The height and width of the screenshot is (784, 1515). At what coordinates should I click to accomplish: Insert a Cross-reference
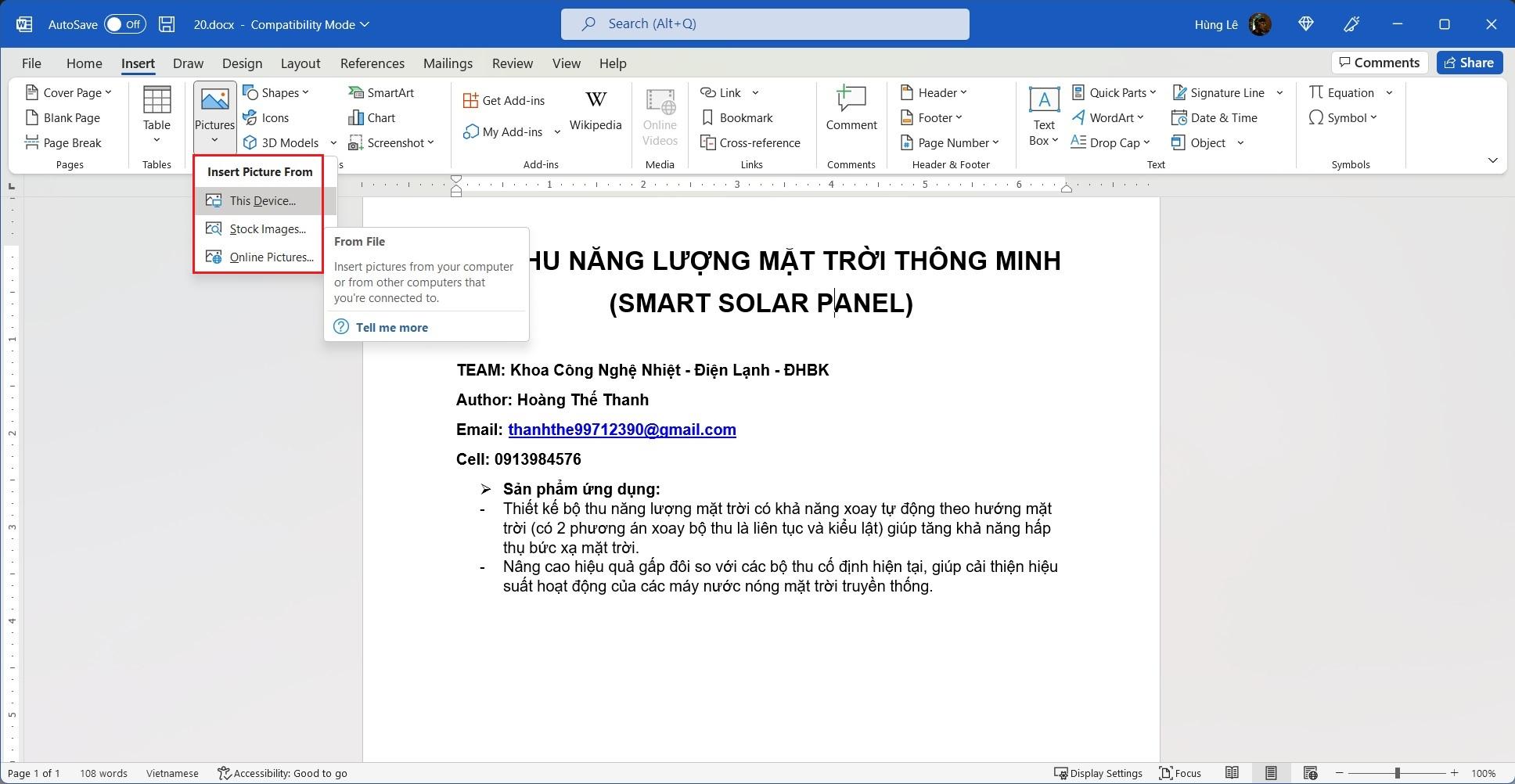tap(751, 142)
